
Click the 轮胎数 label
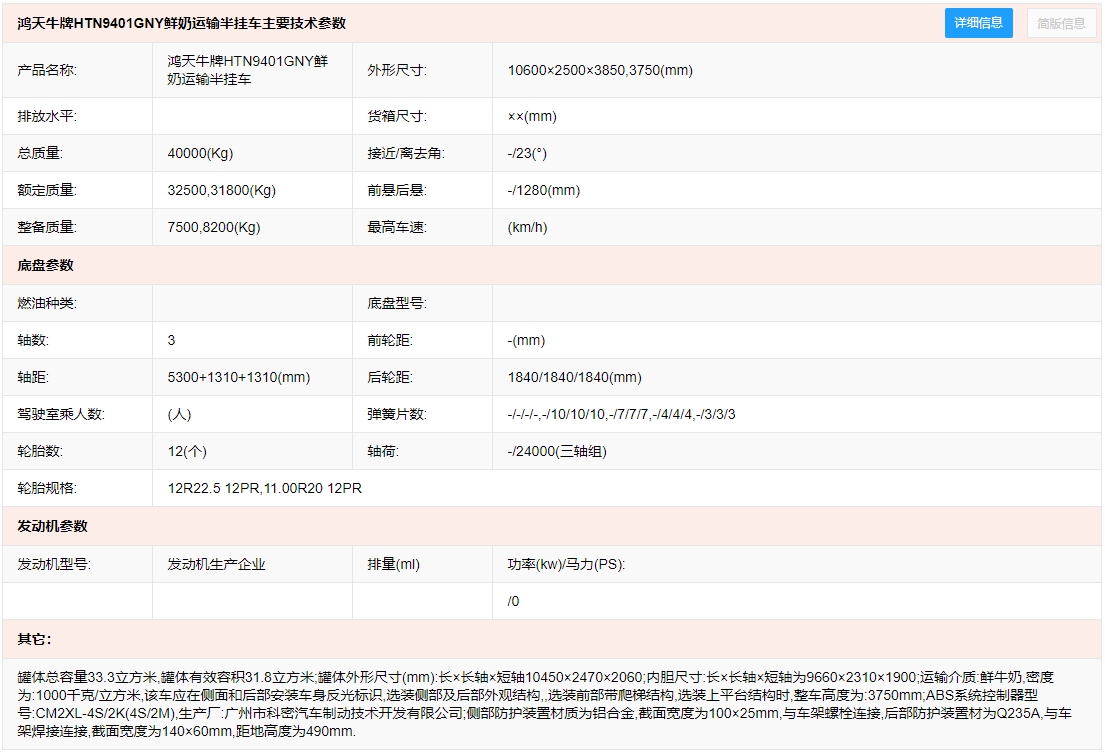coord(40,452)
